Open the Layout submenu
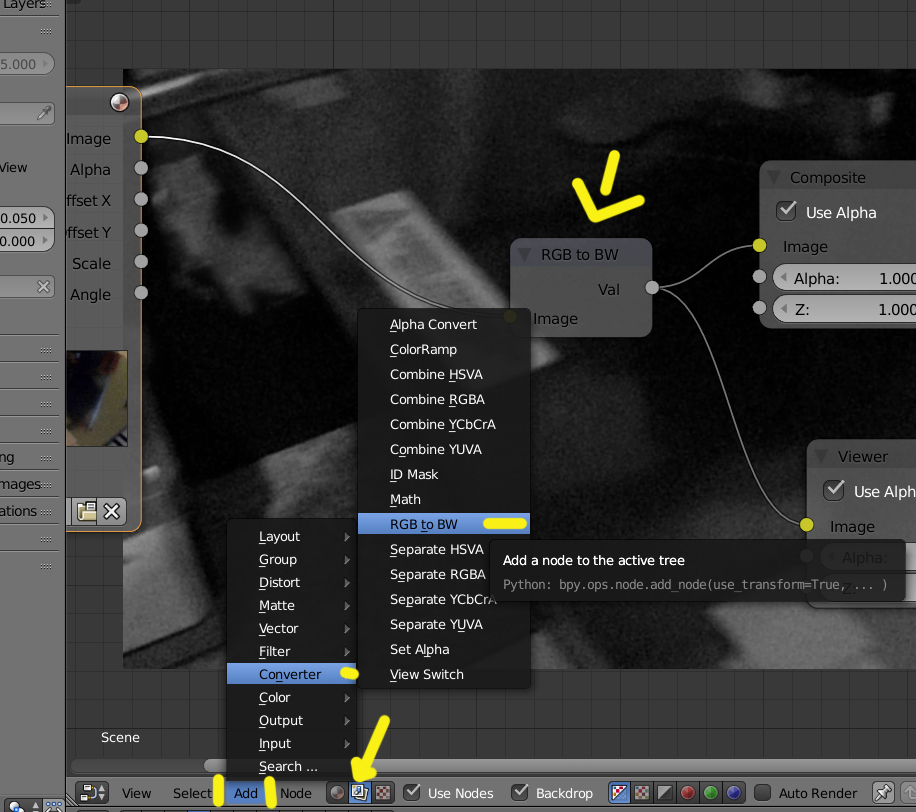The width and height of the screenshot is (916, 812). pos(292,536)
